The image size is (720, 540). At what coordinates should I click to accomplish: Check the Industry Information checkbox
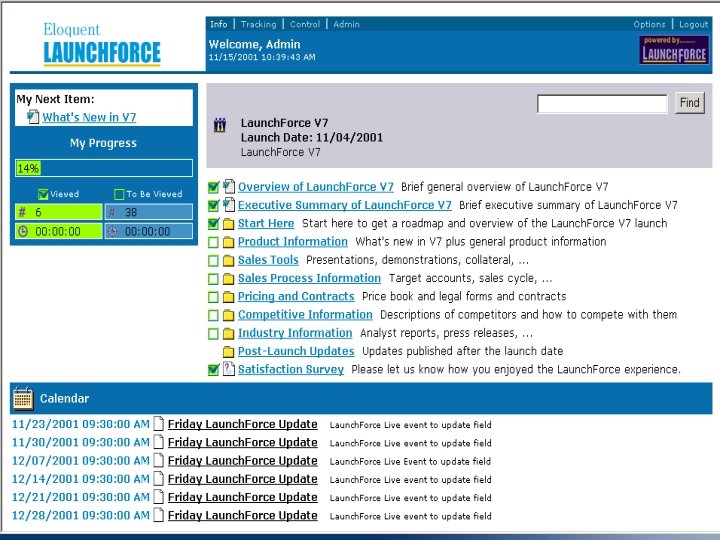(x=213, y=334)
